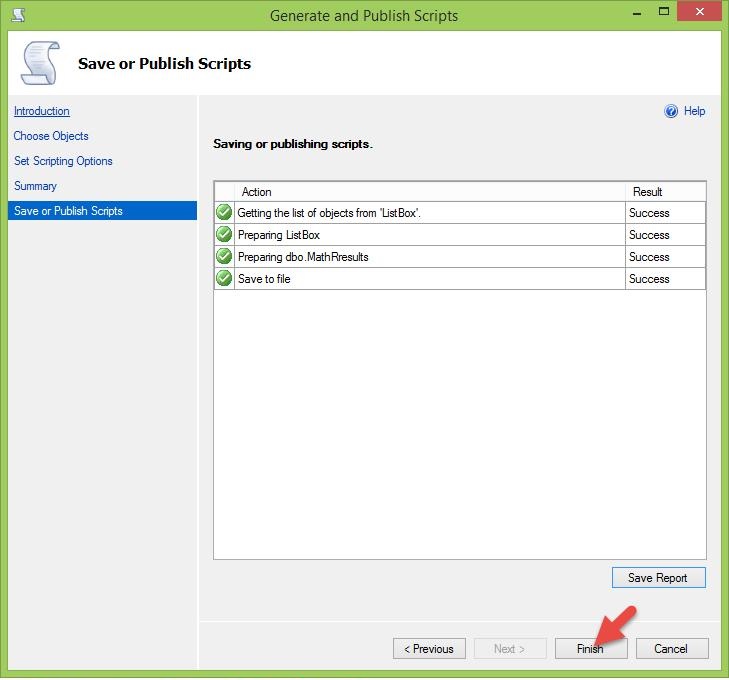Open the Summary step
Screen dimensions: 729x680
(x=35, y=186)
